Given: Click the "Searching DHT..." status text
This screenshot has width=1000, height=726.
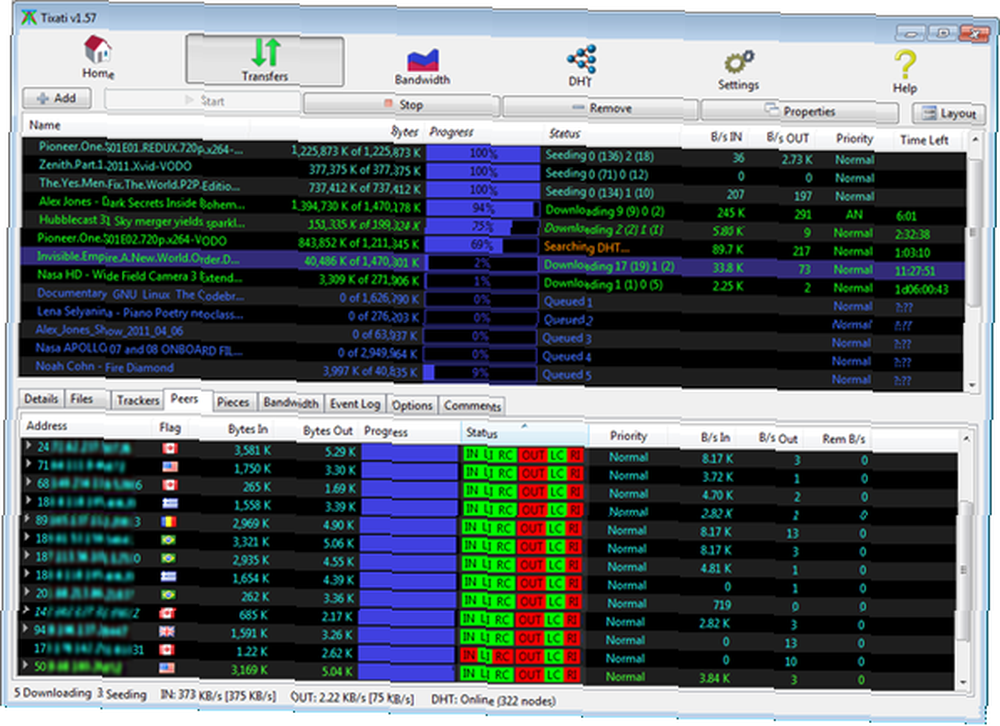Looking at the screenshot, I should click(586, 247).
